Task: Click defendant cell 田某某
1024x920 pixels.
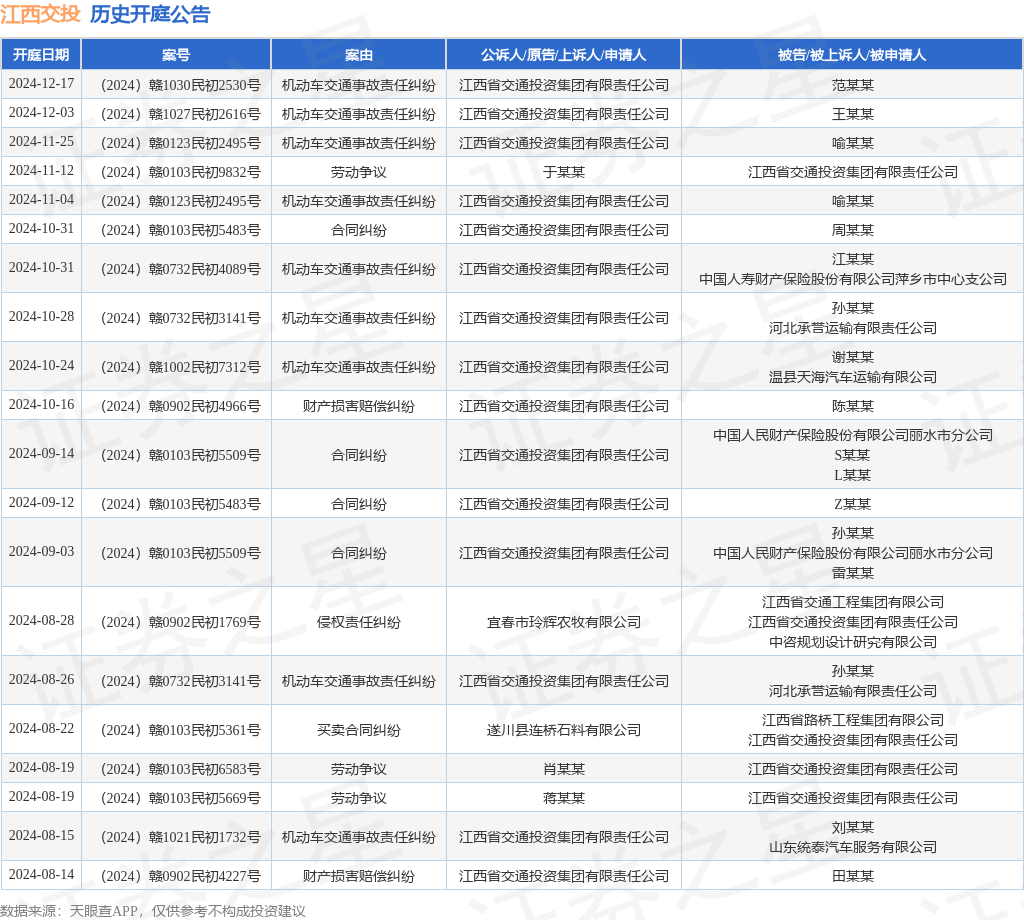Action: pyautogui.click(x=853, y=876)
